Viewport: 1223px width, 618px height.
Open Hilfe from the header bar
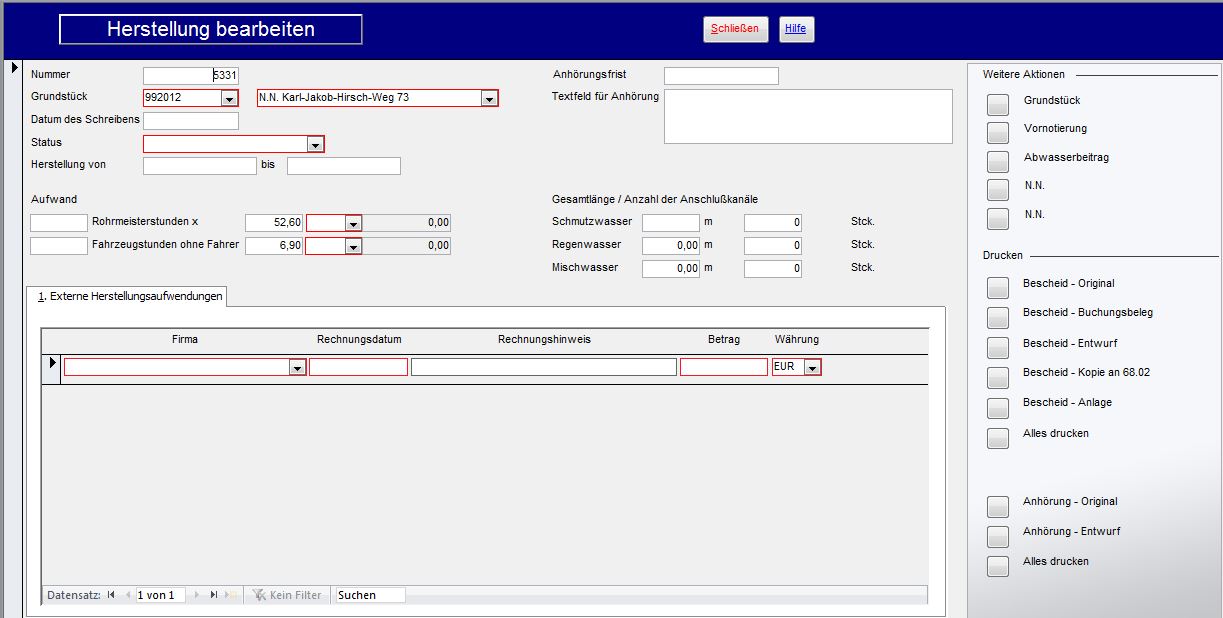[x=796, y=29]
